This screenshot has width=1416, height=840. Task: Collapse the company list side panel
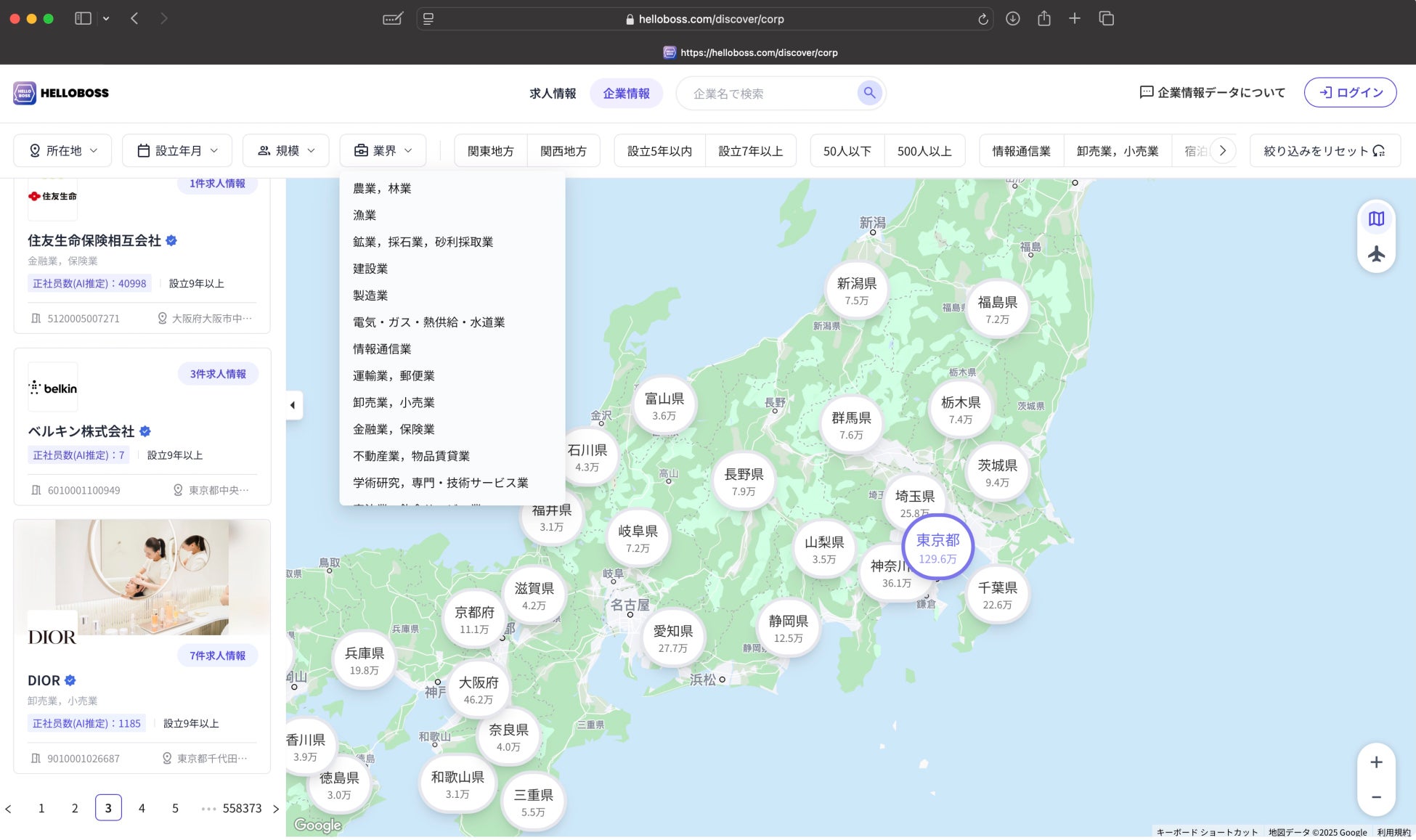[x=293, y=405]
